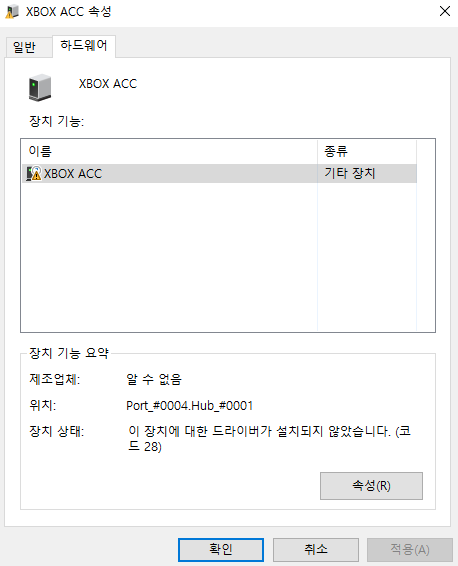458x566 pixels.
Task: Cancel the dialog with 취소
Action: click(315, 549)
